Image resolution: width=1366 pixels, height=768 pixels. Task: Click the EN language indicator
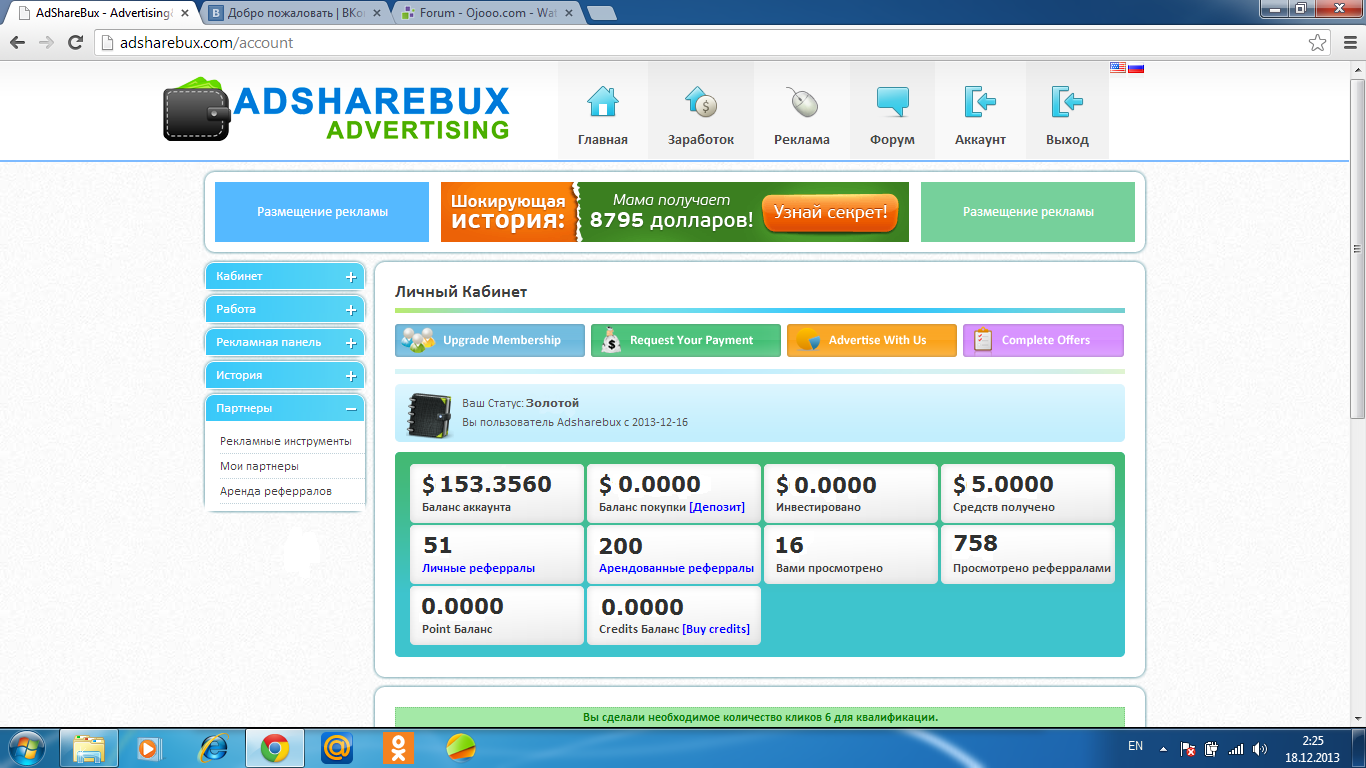tap(1135, 746)
